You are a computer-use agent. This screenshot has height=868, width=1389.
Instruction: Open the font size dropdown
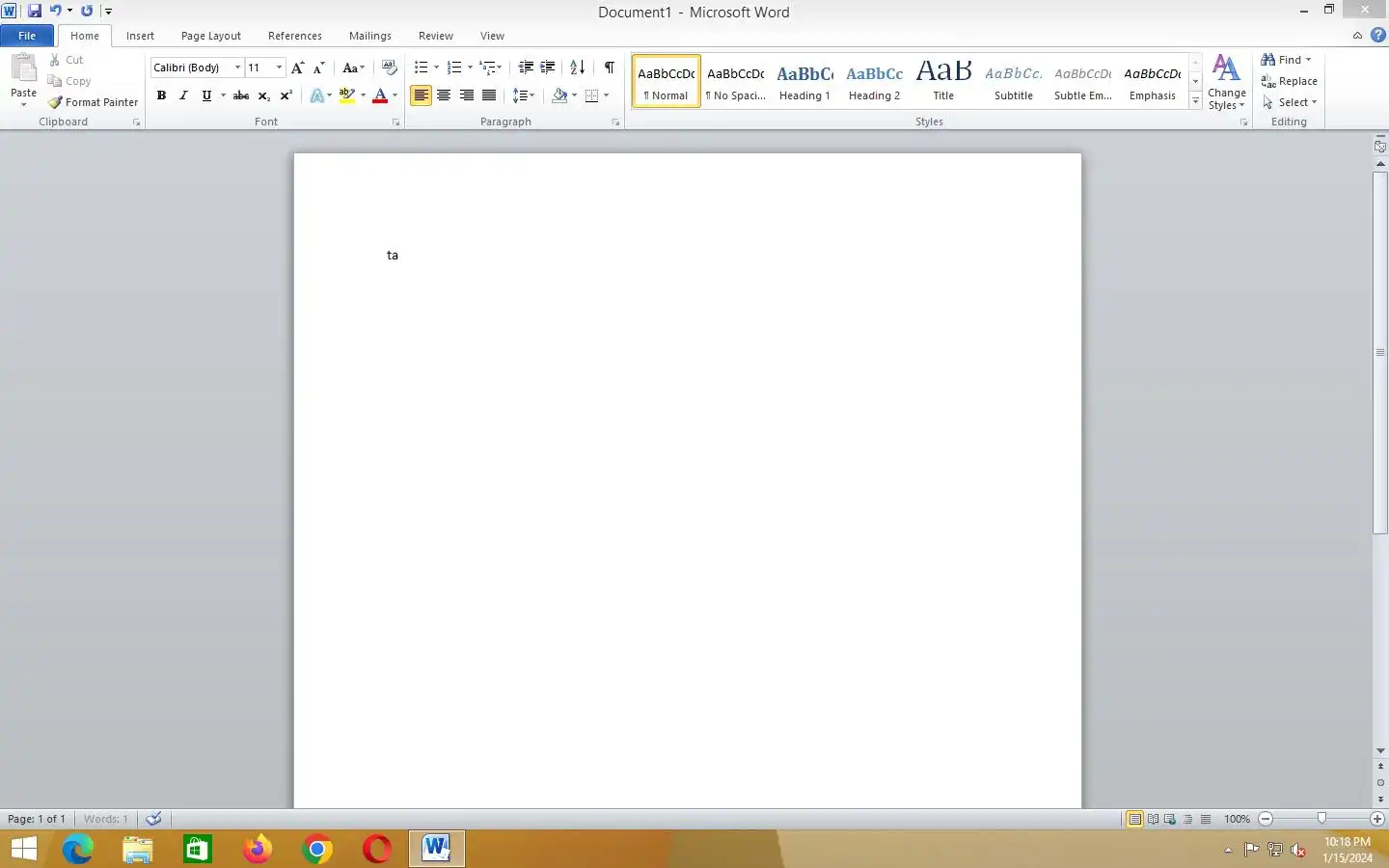pyautogui.click(x=279, y=68)
